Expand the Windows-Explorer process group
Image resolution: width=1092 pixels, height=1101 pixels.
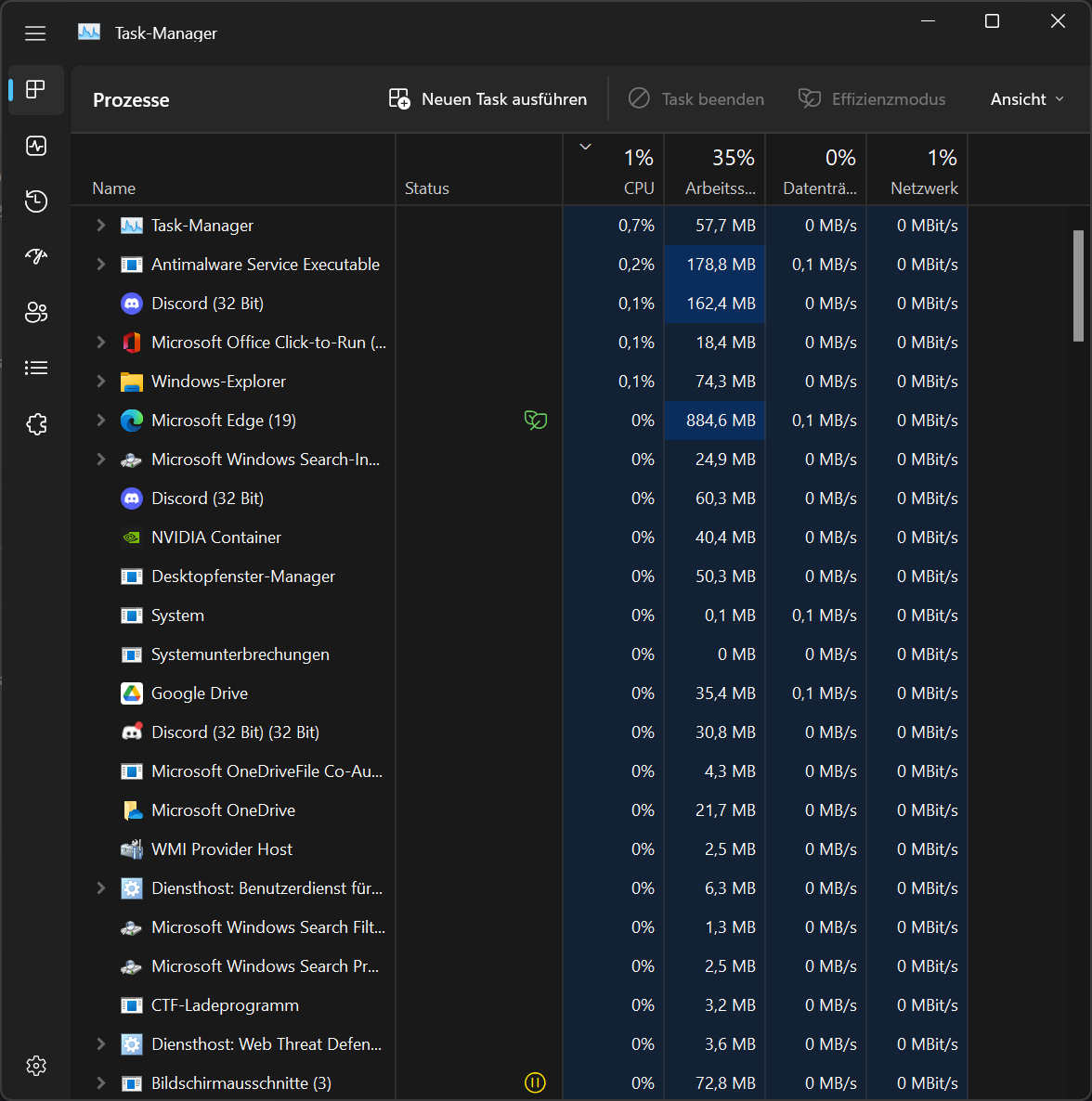[100, 382]
